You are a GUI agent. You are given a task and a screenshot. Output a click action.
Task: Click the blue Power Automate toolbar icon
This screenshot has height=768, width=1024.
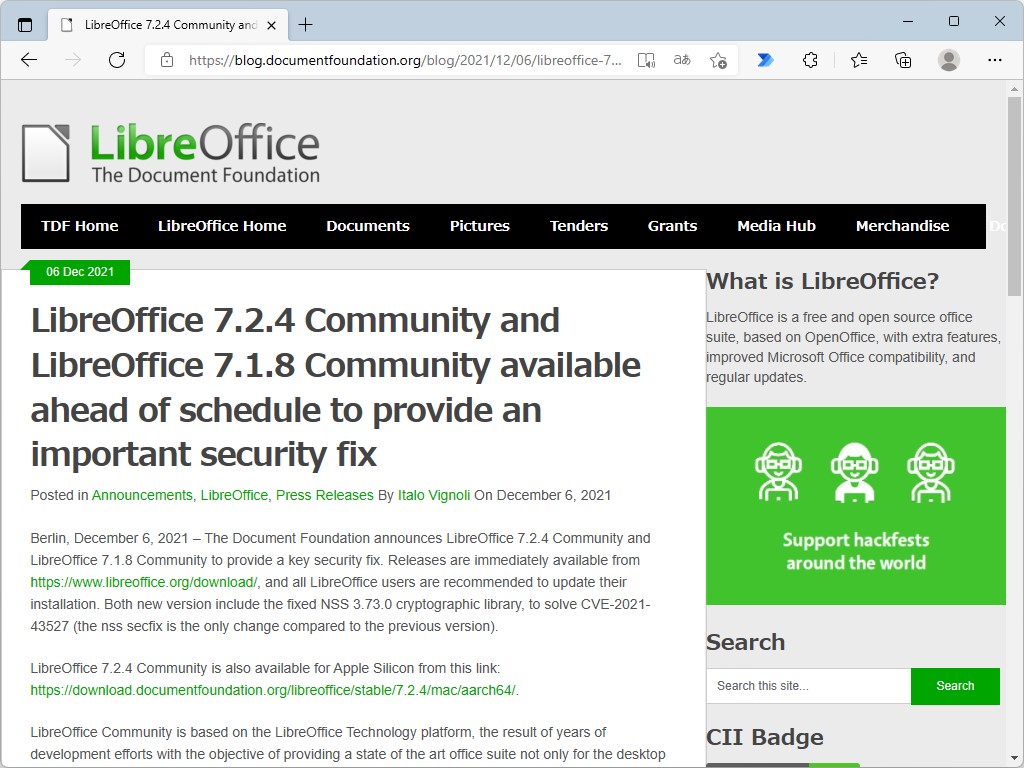[x=765, y=60]
